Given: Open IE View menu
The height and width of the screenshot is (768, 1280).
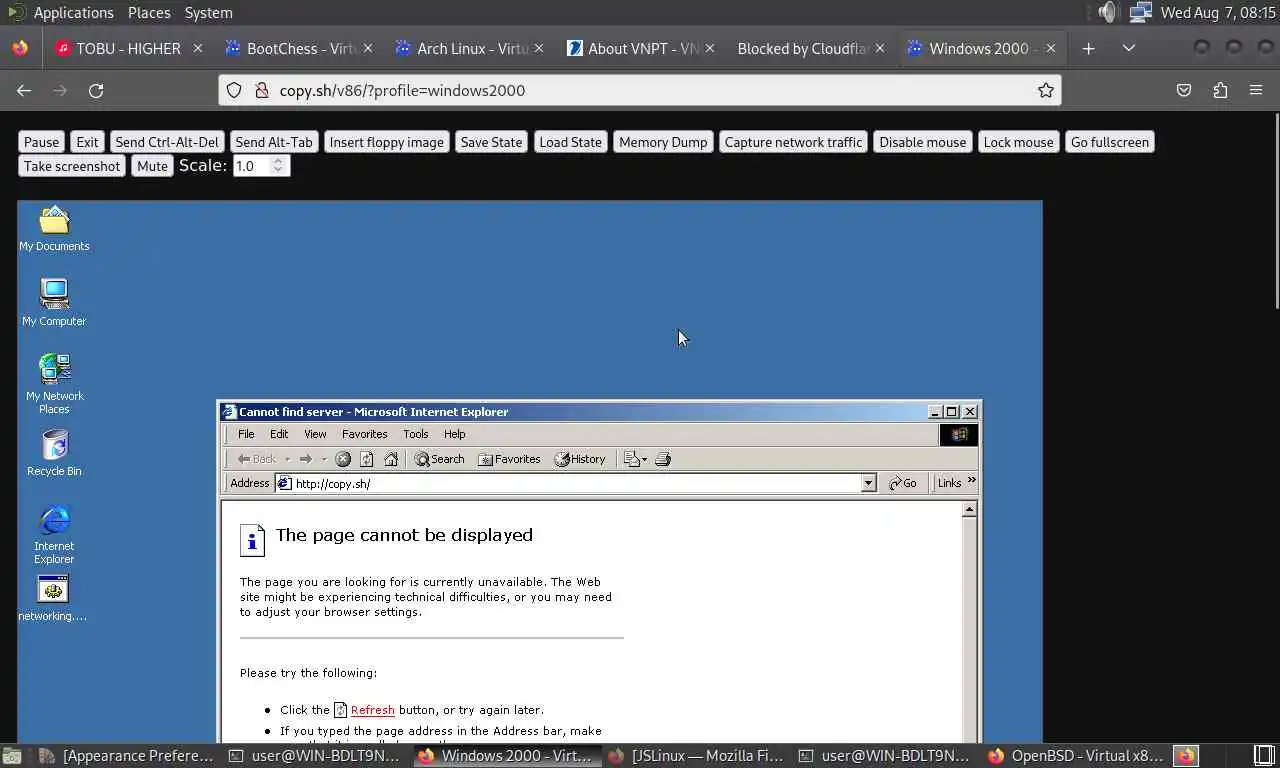Looking at the screenshot, I should (315, 434).
